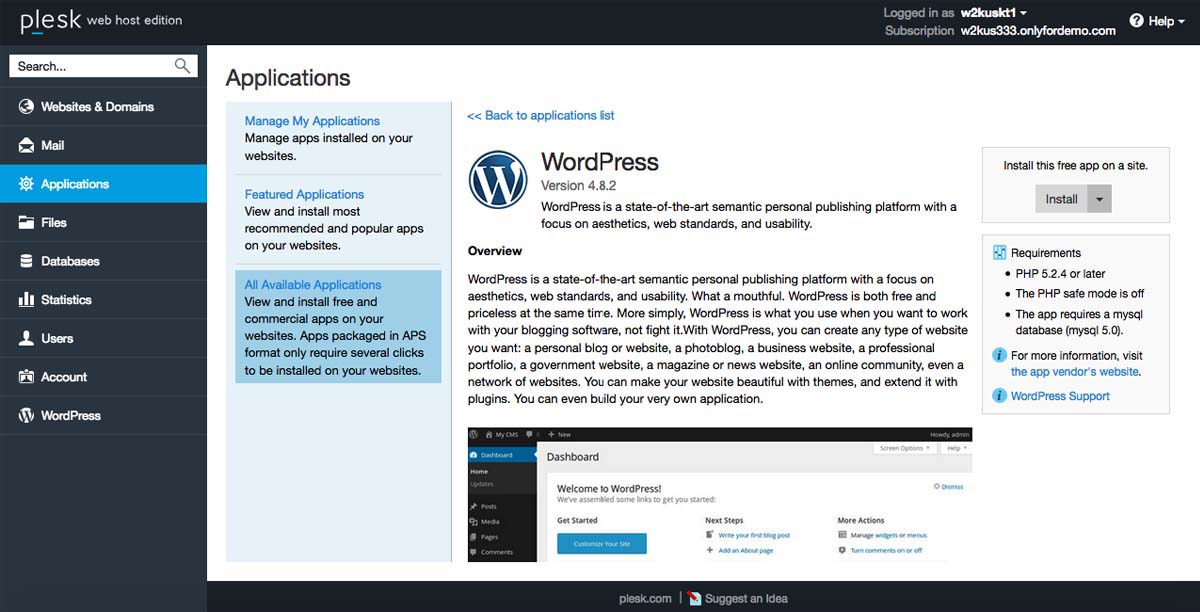
Task: Click the 'Overview' heading
Action: coord(495,251)
